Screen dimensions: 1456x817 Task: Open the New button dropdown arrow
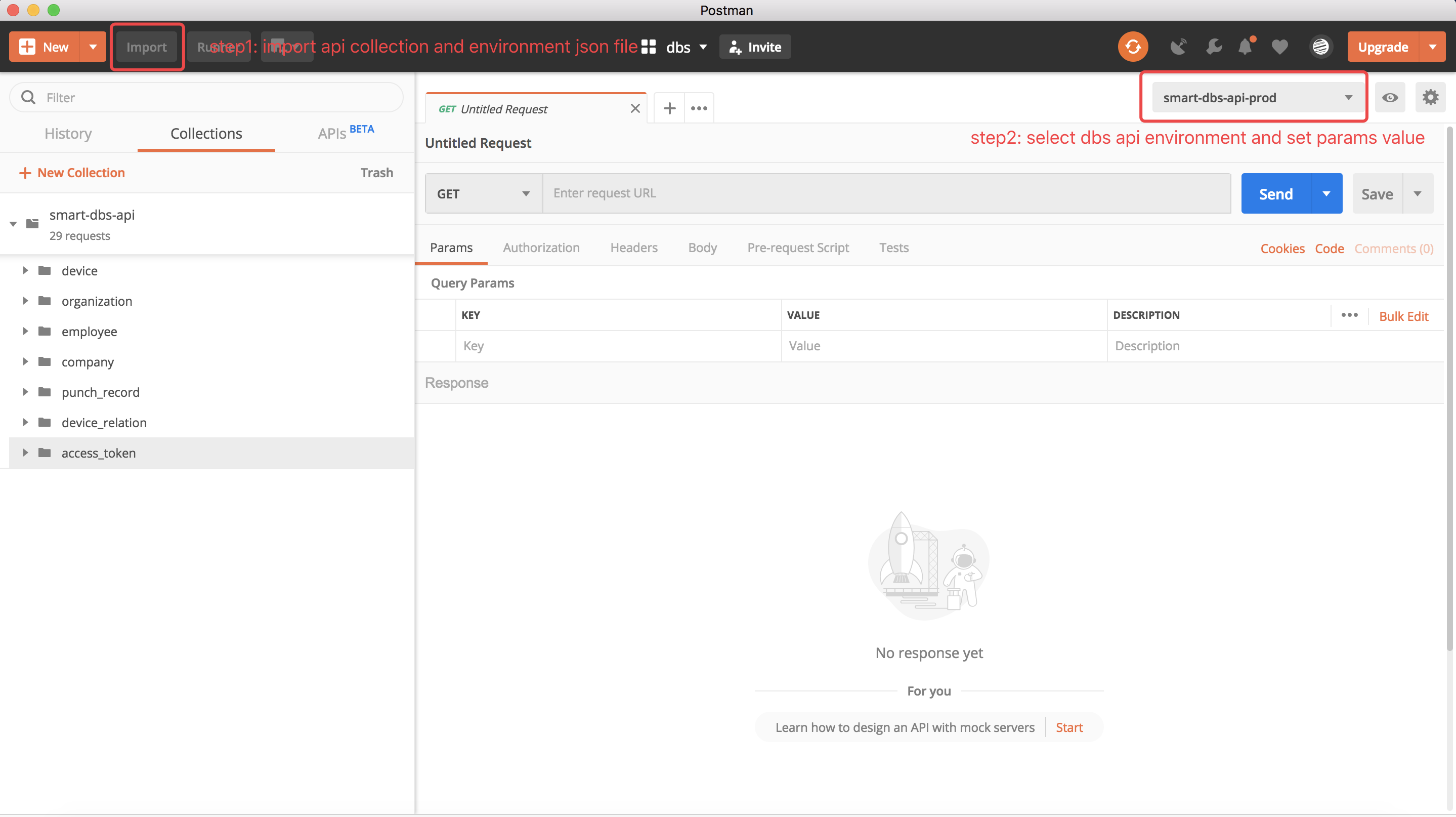coord(93,47)
